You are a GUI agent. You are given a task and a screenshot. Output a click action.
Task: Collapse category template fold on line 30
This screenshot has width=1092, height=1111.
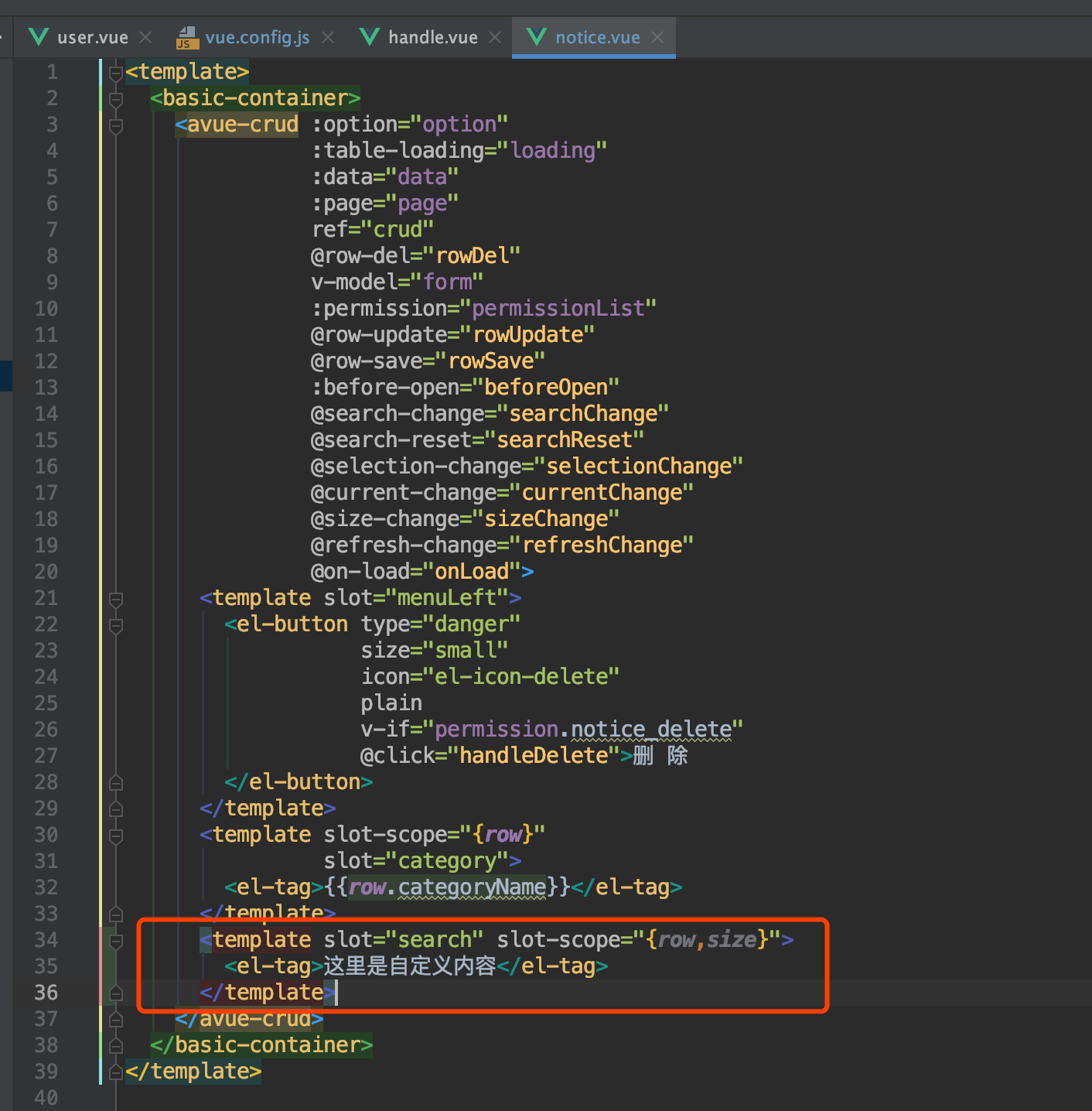click(116, 835)
